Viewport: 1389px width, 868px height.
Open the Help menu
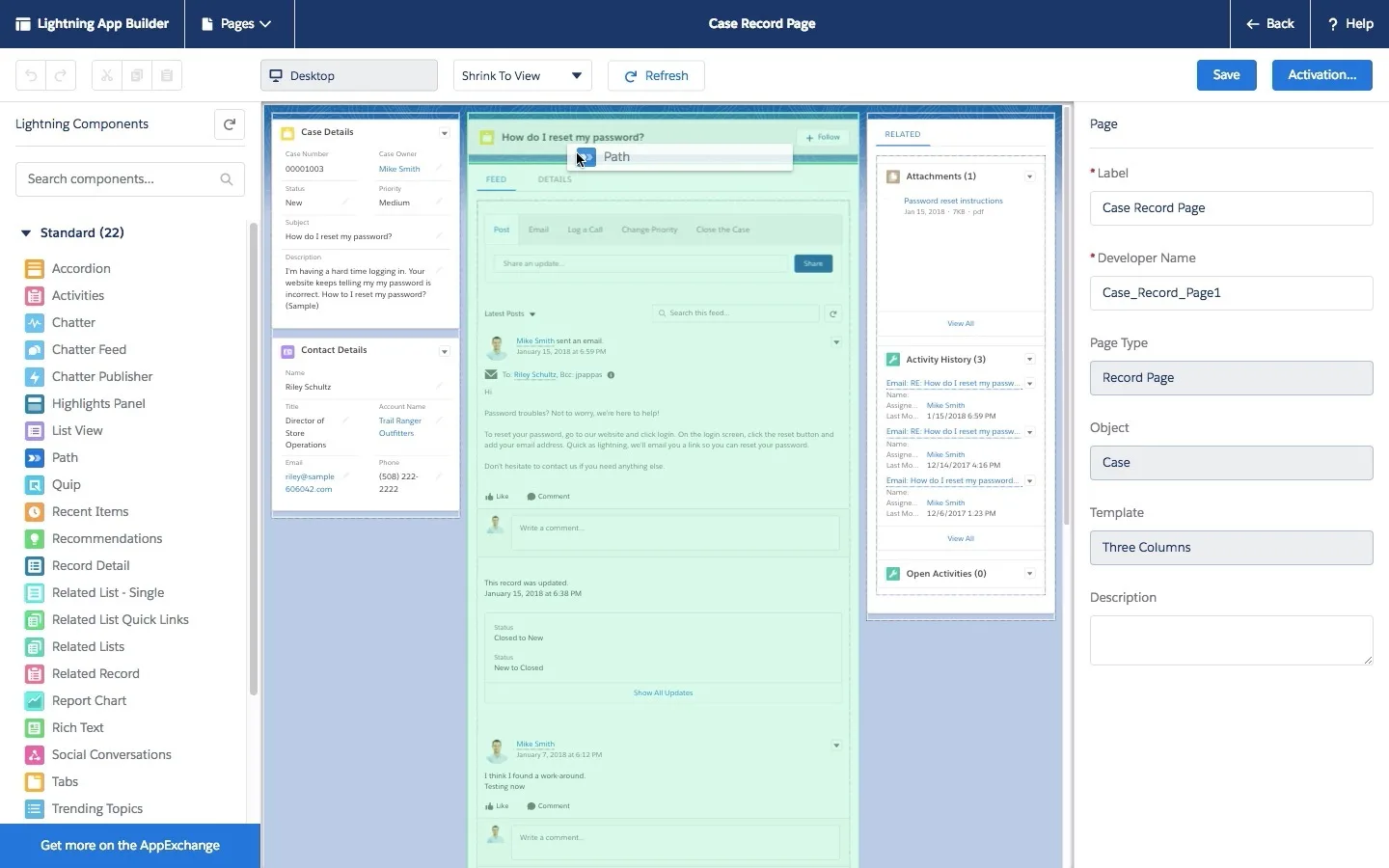click(1350, 24)
